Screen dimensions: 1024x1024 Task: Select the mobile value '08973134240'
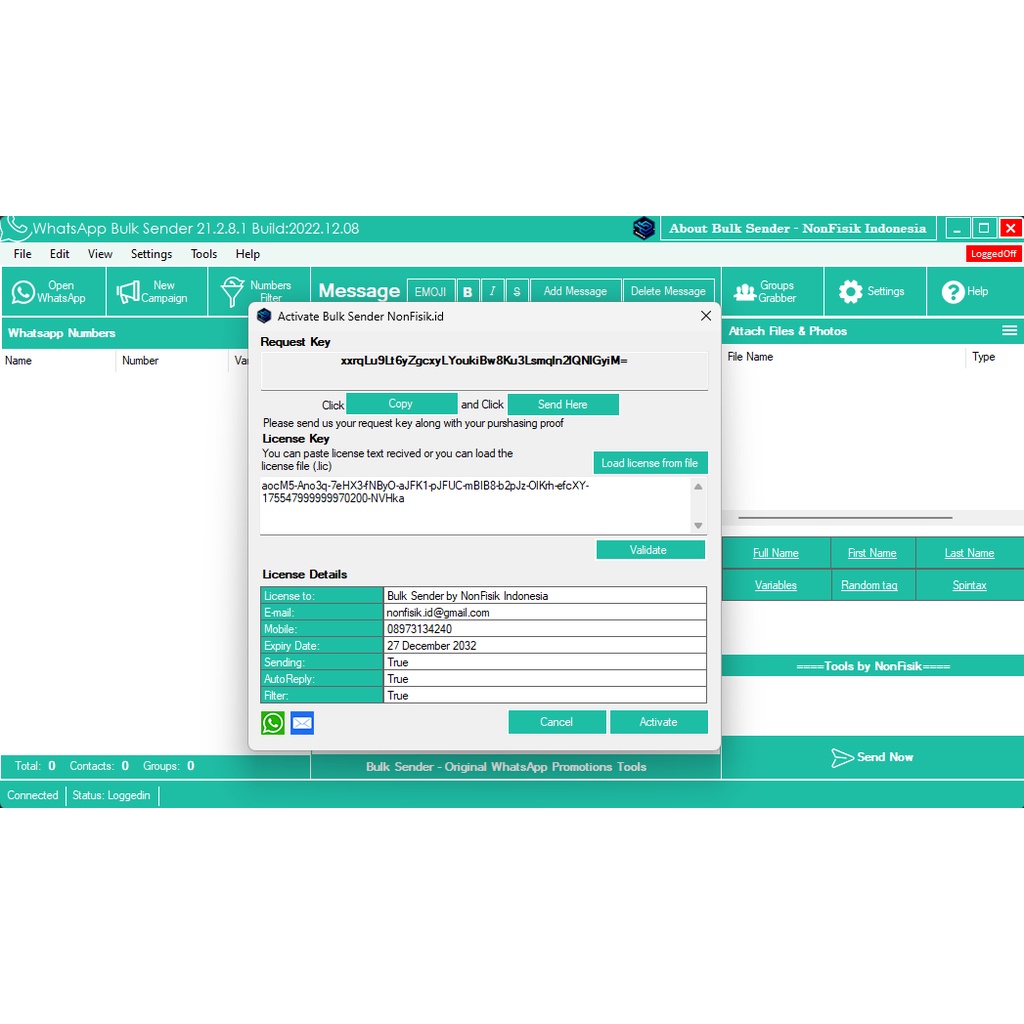pyautogui.click(x=545, y=629)
